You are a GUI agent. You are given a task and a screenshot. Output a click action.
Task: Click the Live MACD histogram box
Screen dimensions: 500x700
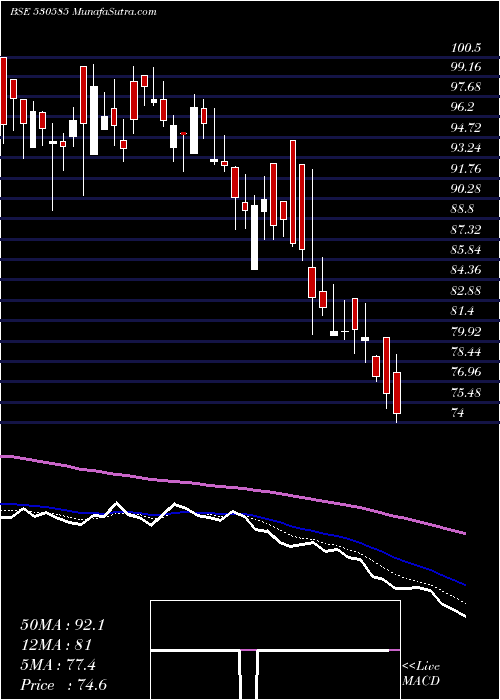275,650
